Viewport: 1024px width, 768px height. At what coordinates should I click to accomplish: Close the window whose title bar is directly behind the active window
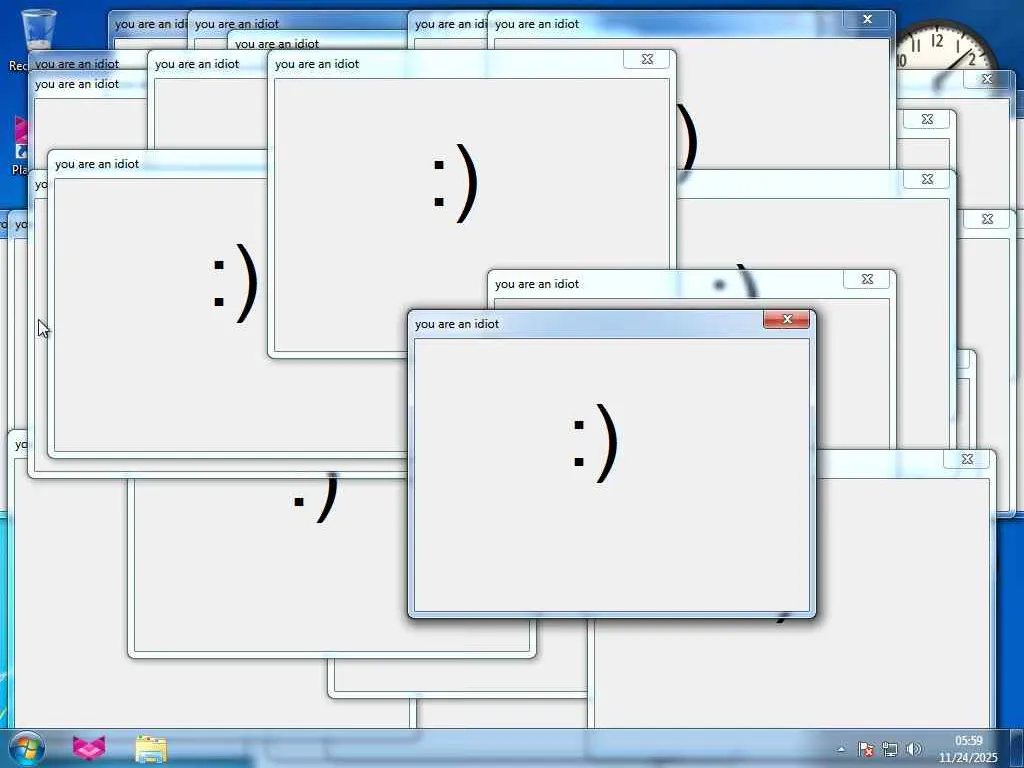coord(867,279)
